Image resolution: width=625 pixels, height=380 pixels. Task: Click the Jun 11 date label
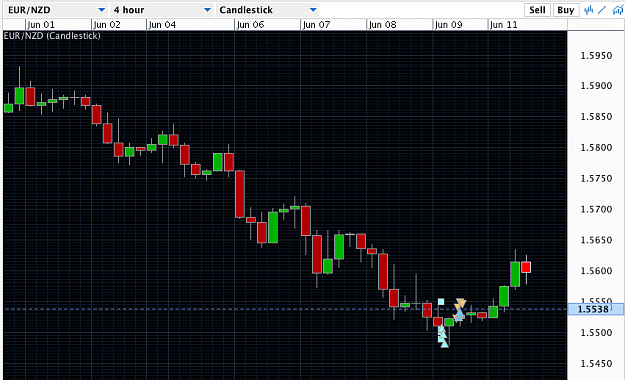[x=504, y=25]
